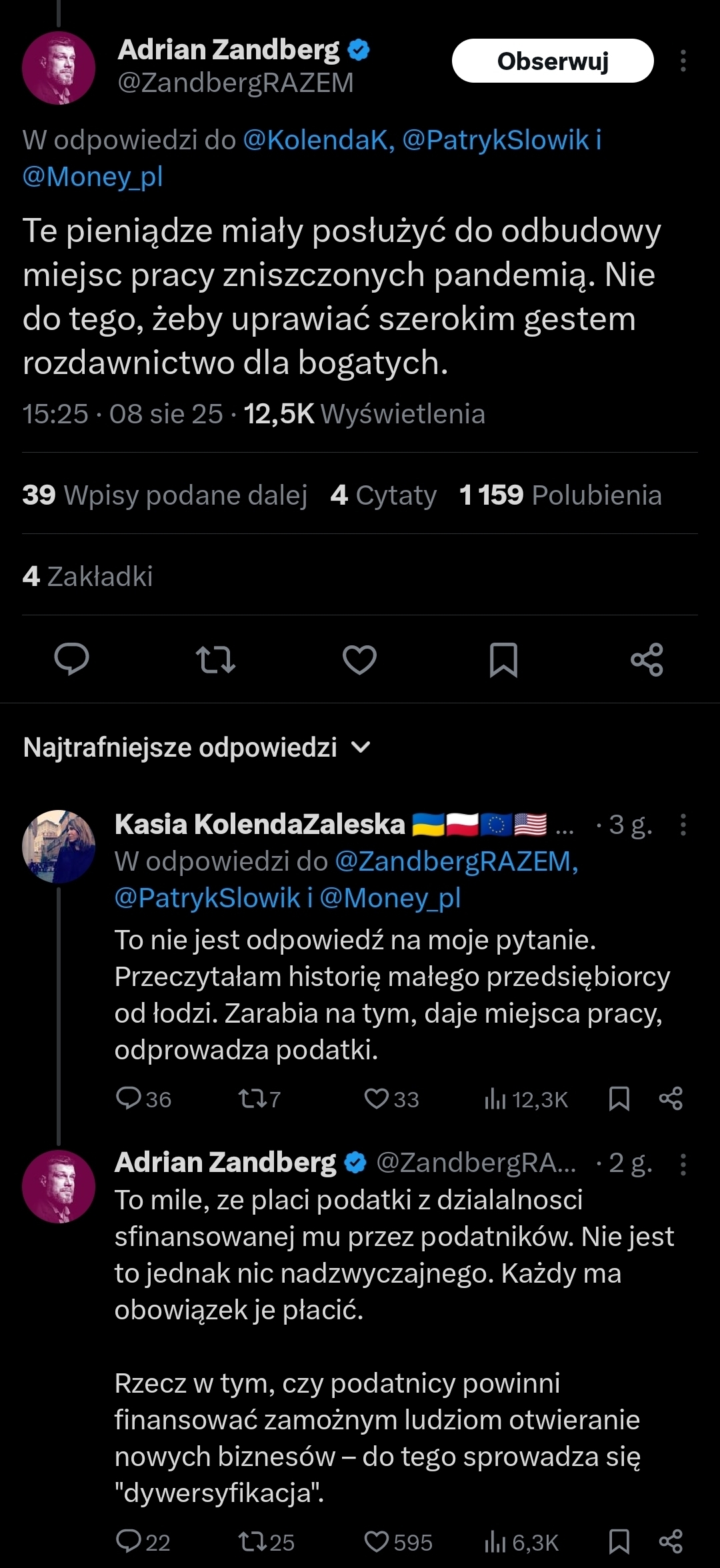Reply to Adrian Zandberg's main post
720x1568 pixels.
[x=71, y=659]
